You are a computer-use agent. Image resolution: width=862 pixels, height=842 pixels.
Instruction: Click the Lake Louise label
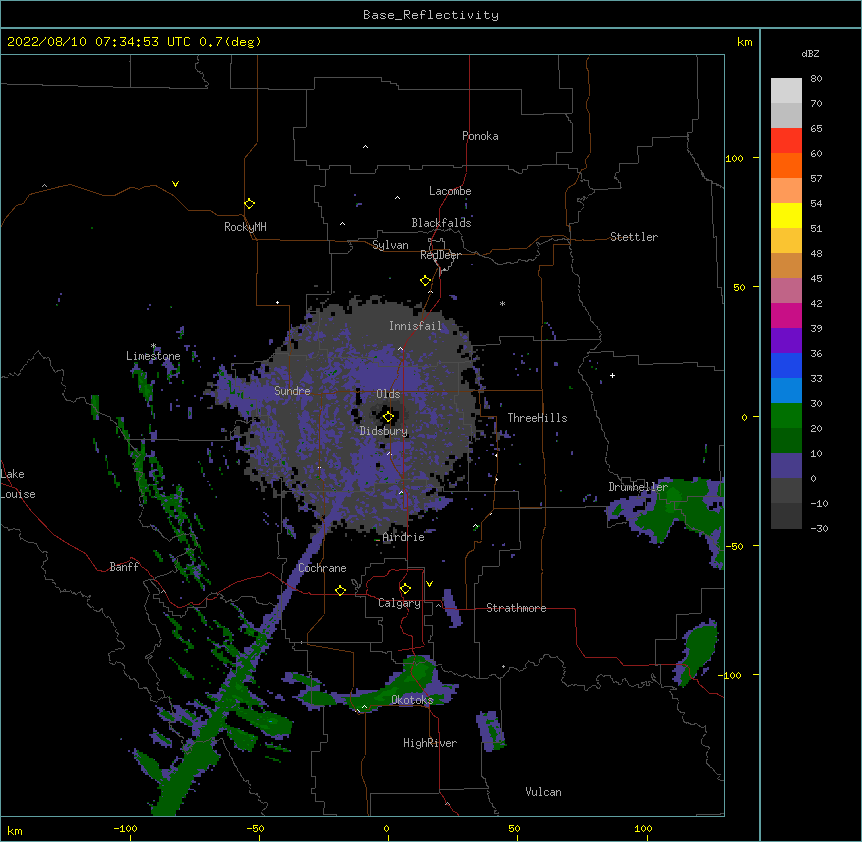point(18,484)
